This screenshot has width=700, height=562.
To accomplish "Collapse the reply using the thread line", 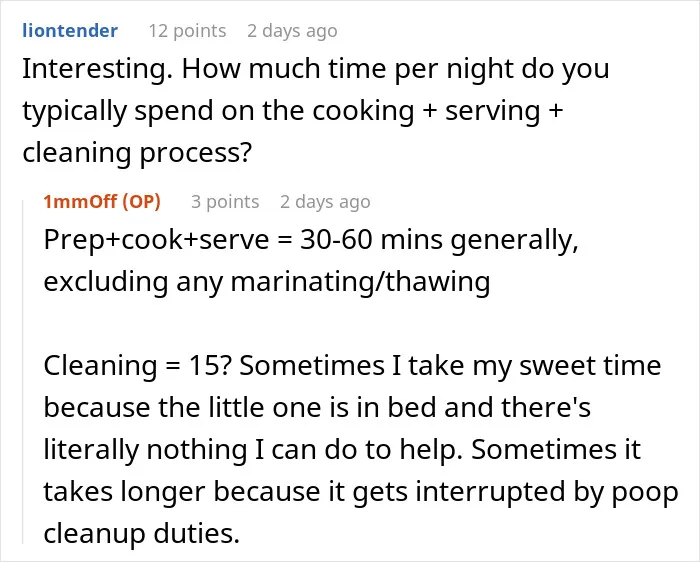I will click(23, 371).
